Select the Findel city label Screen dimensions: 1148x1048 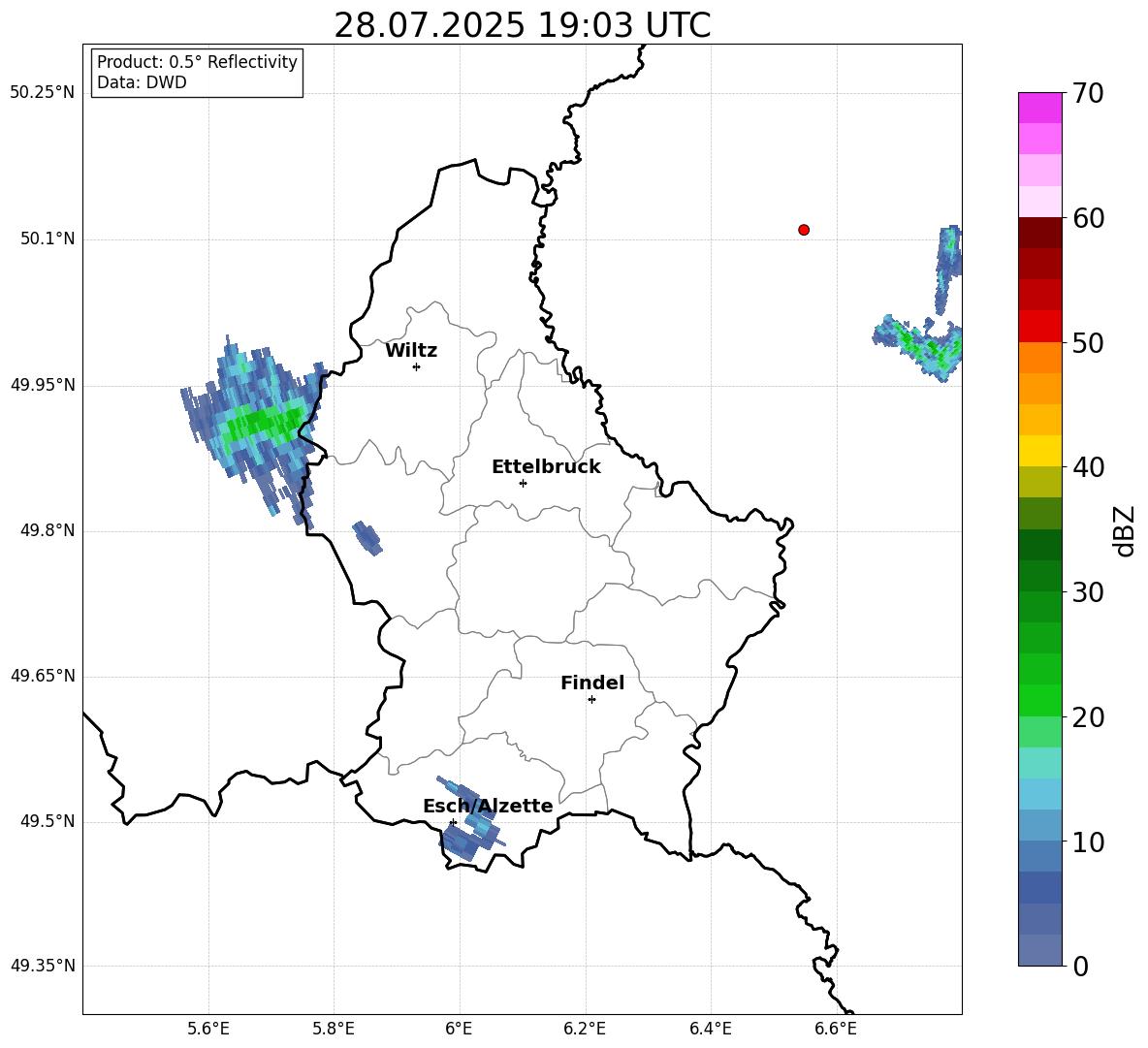pyautogui.click(x=592, y=683)
